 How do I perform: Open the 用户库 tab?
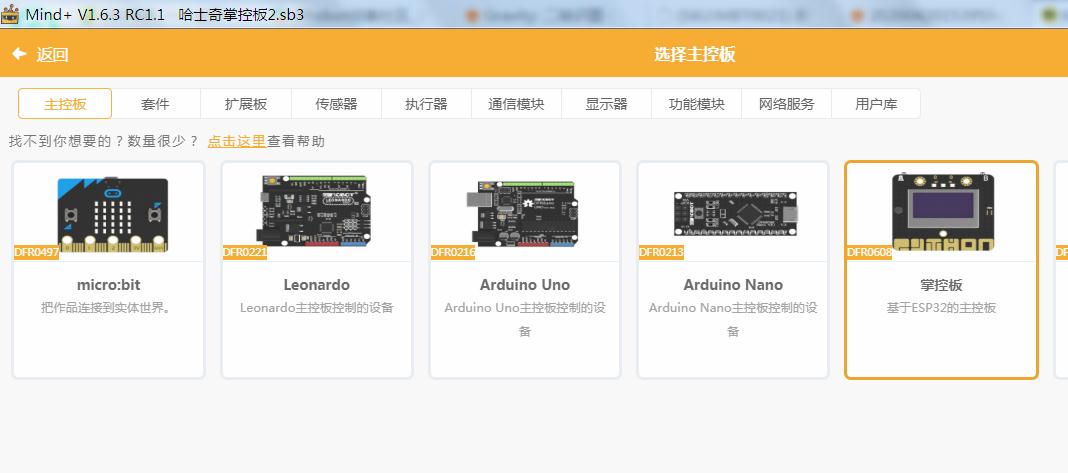pyautogui.click(x=876, y=104)
